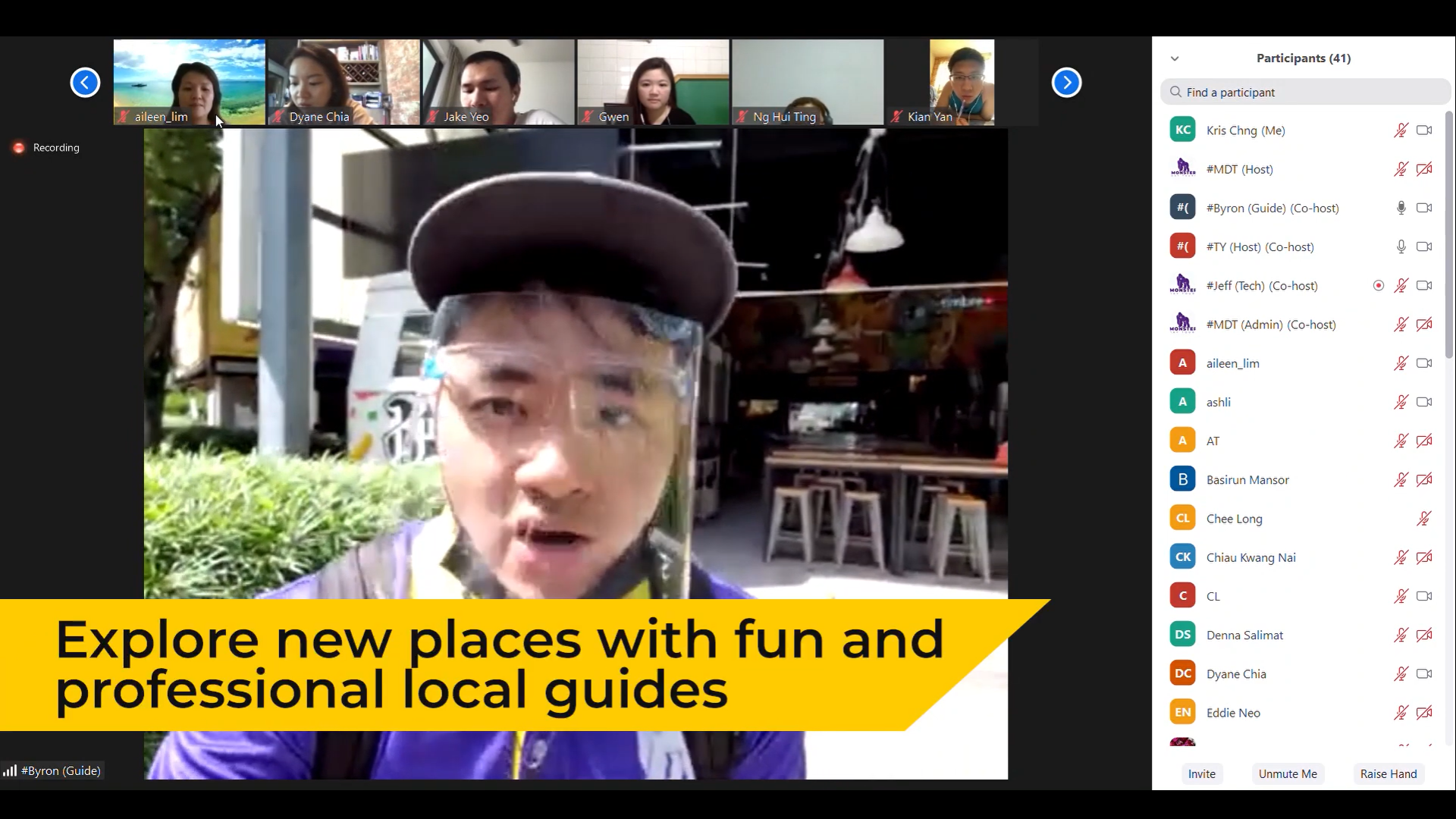The width and height of the screenshot is (1456, 819).
Task: Select Kris Chng (Me) participant name
Action: [x=1245, y=130]
